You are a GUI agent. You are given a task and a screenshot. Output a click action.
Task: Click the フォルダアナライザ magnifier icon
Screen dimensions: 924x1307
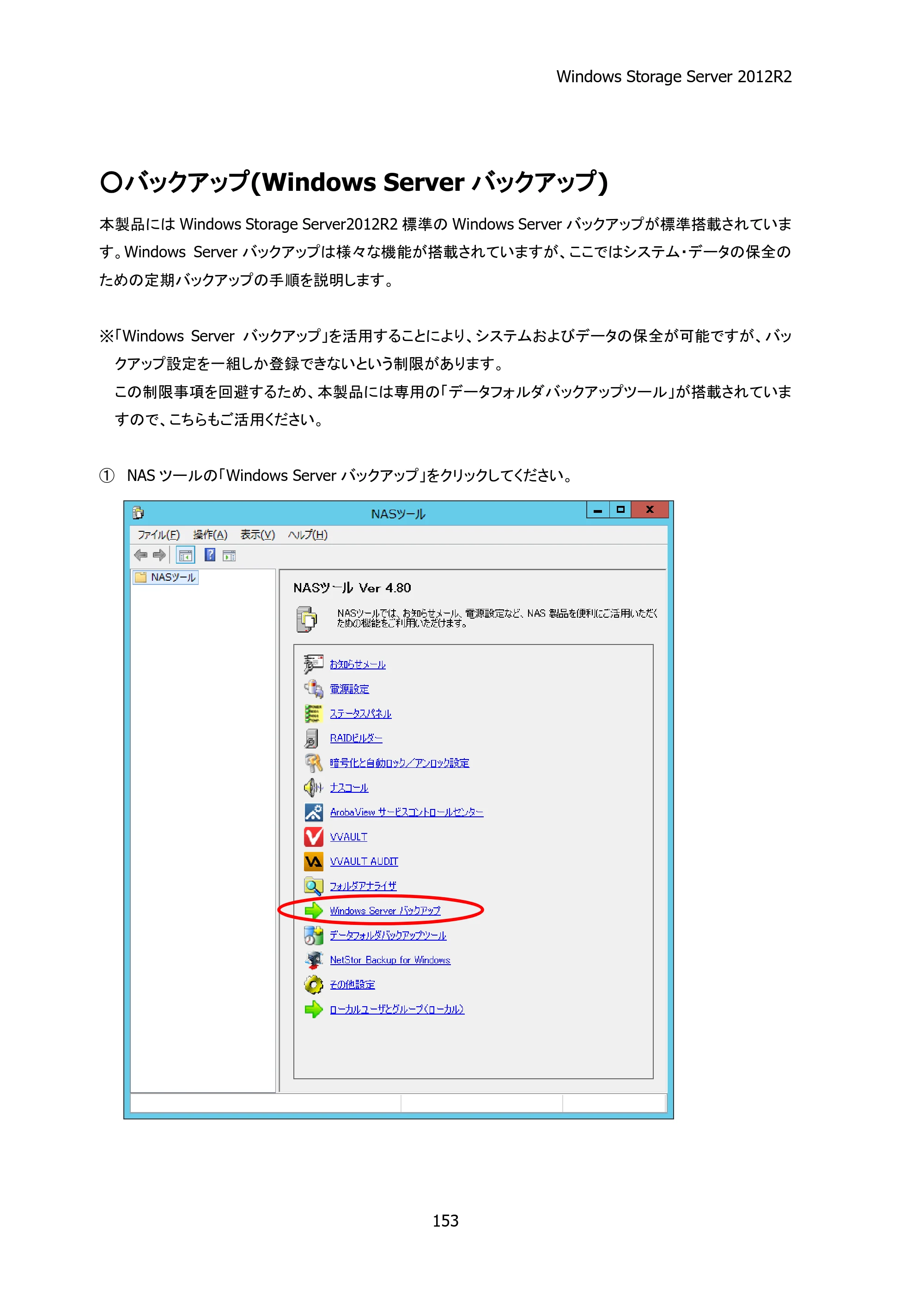click(313, 886)
